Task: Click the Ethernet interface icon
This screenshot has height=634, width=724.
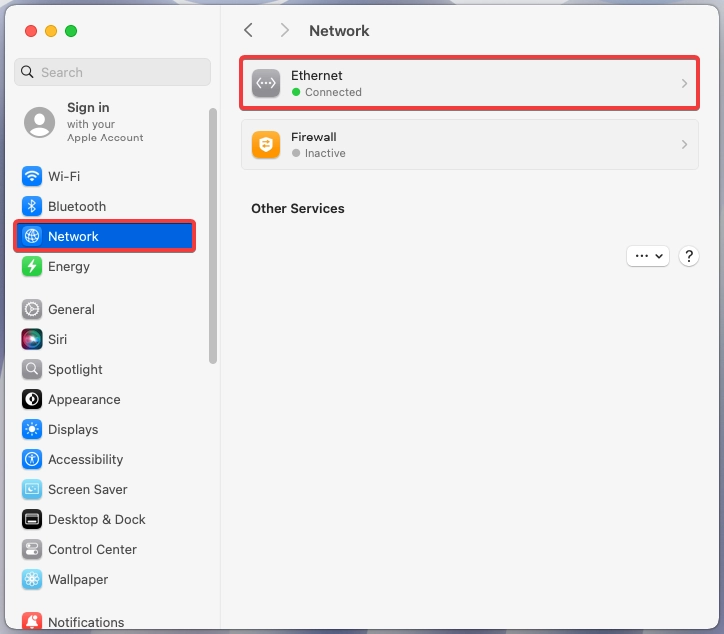Action: pos(266,83)
